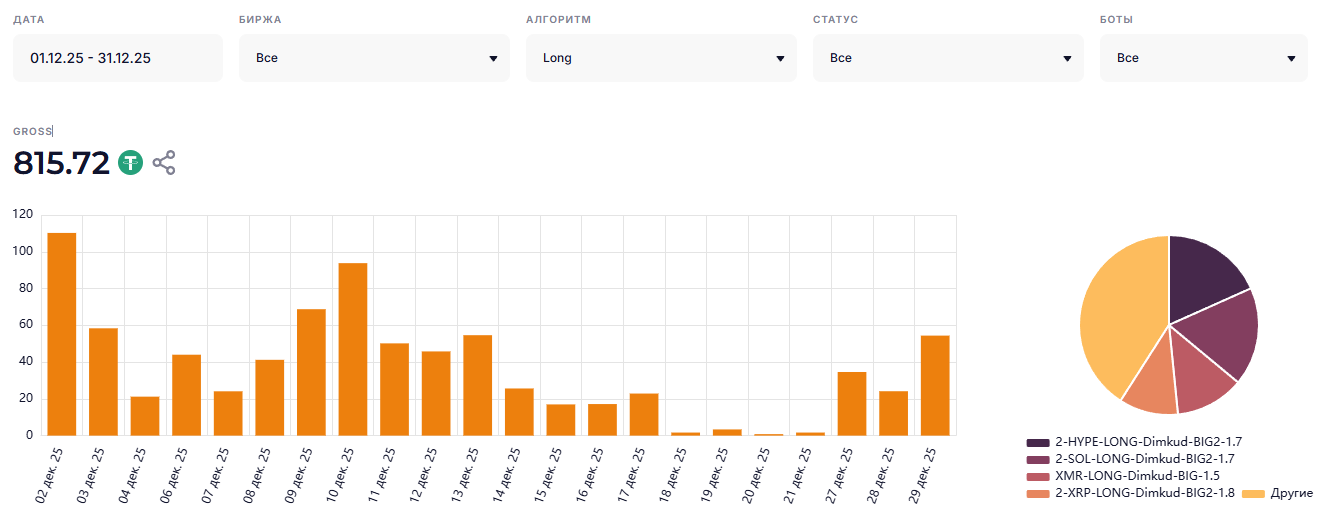
Task: Click the 815.72 gross total value
Action: click(x=61, y=163)
